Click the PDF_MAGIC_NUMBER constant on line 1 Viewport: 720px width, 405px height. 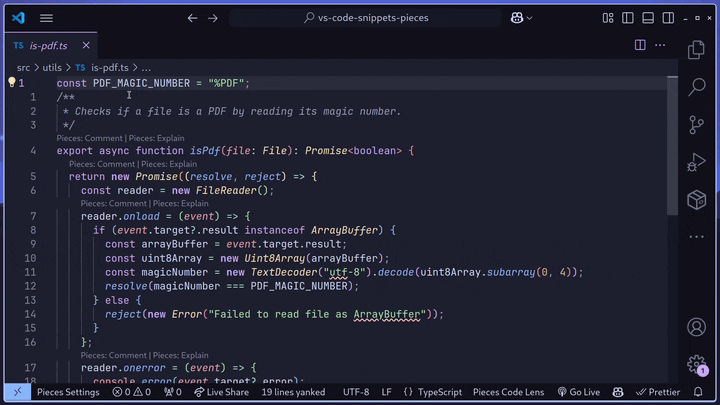(141, 83)
